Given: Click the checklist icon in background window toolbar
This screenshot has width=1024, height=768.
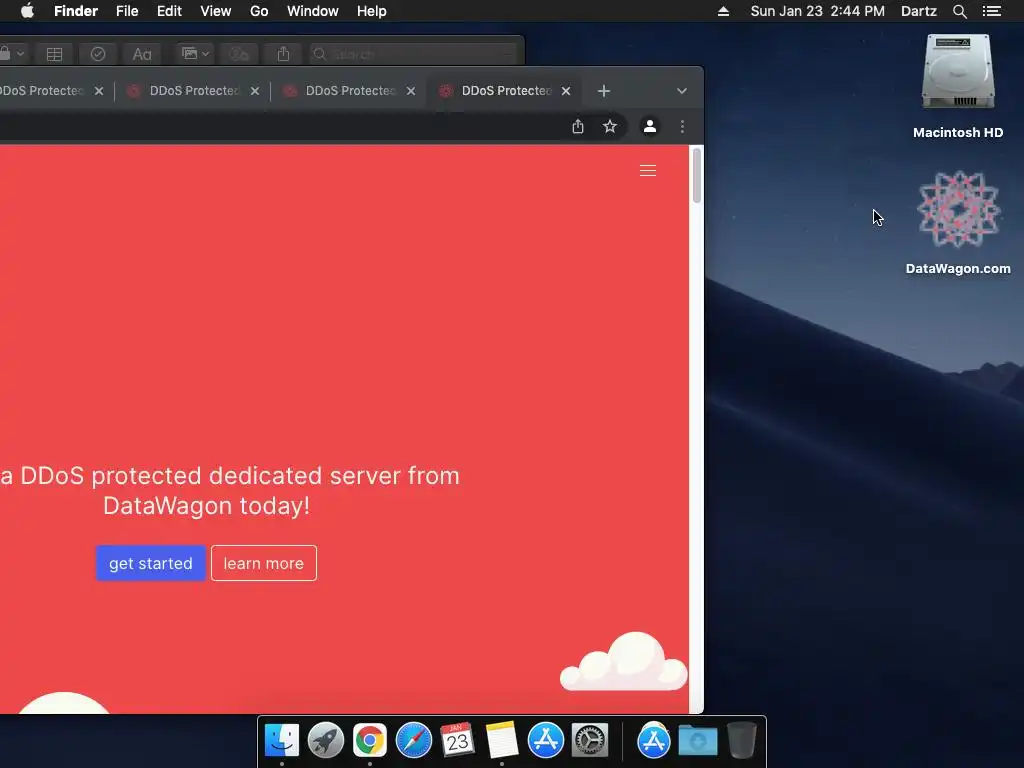Looking at the screenshot, I should (x=98, y=54).
